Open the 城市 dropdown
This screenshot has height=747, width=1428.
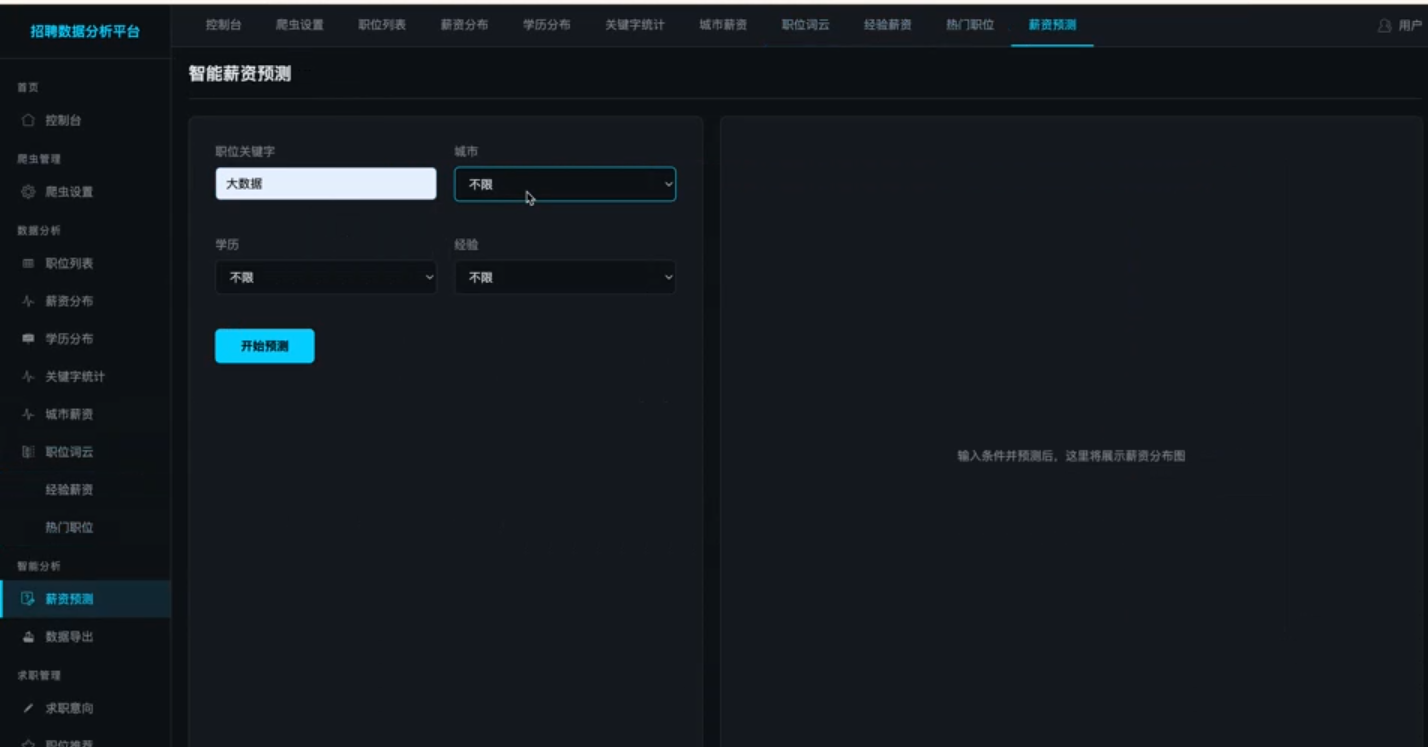click(565, 184)
